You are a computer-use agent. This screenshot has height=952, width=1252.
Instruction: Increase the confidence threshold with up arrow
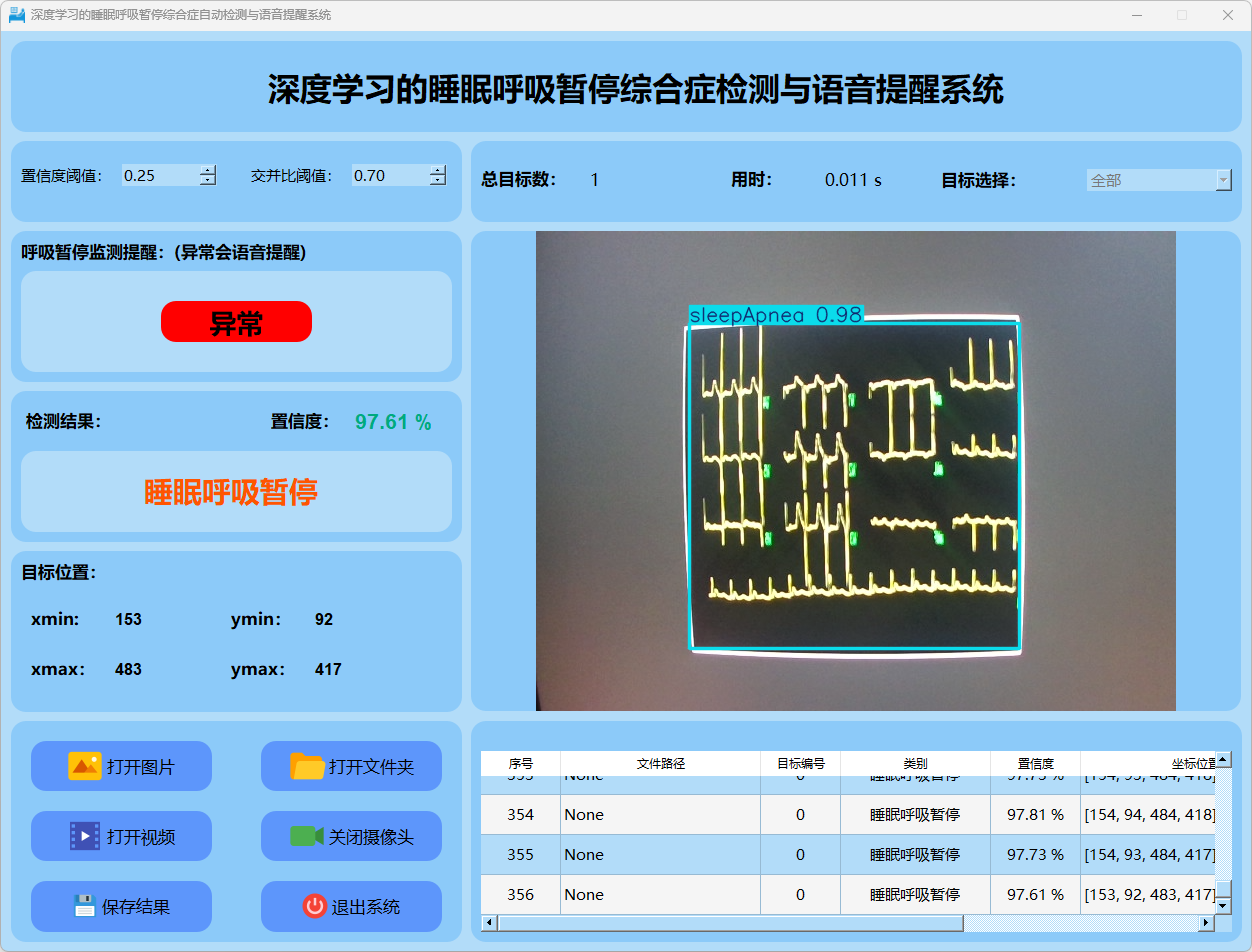point(207,170)
